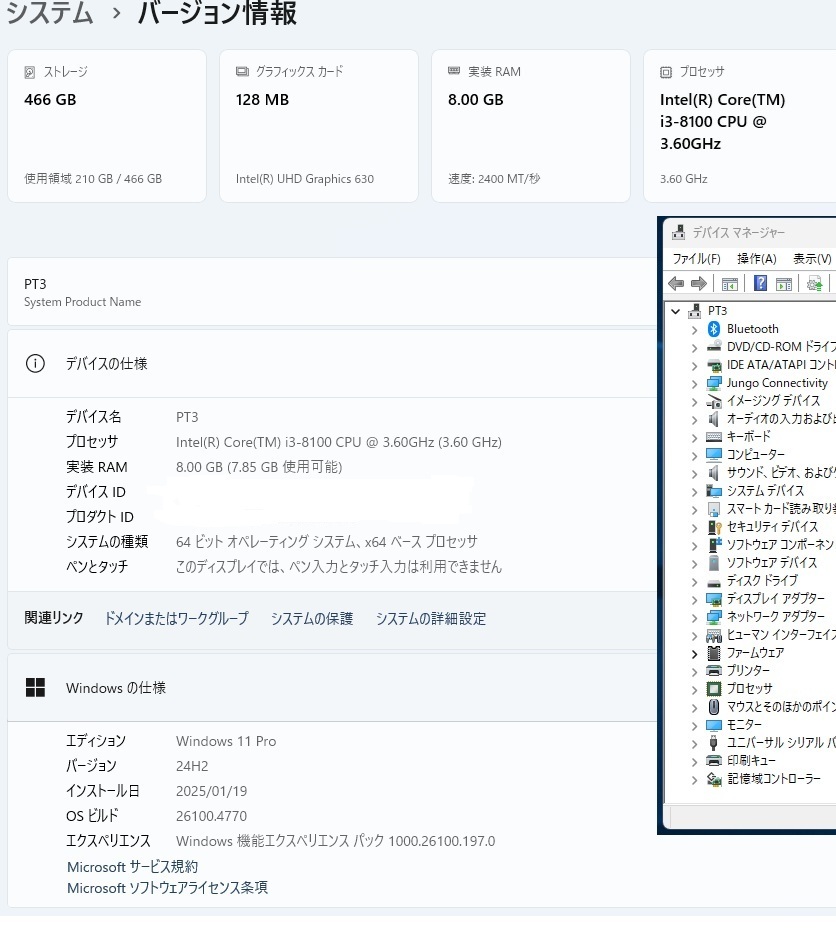Click the forward arrow in Device Manager toolbar
836x929 pixels.
click(x=699, y=284)
